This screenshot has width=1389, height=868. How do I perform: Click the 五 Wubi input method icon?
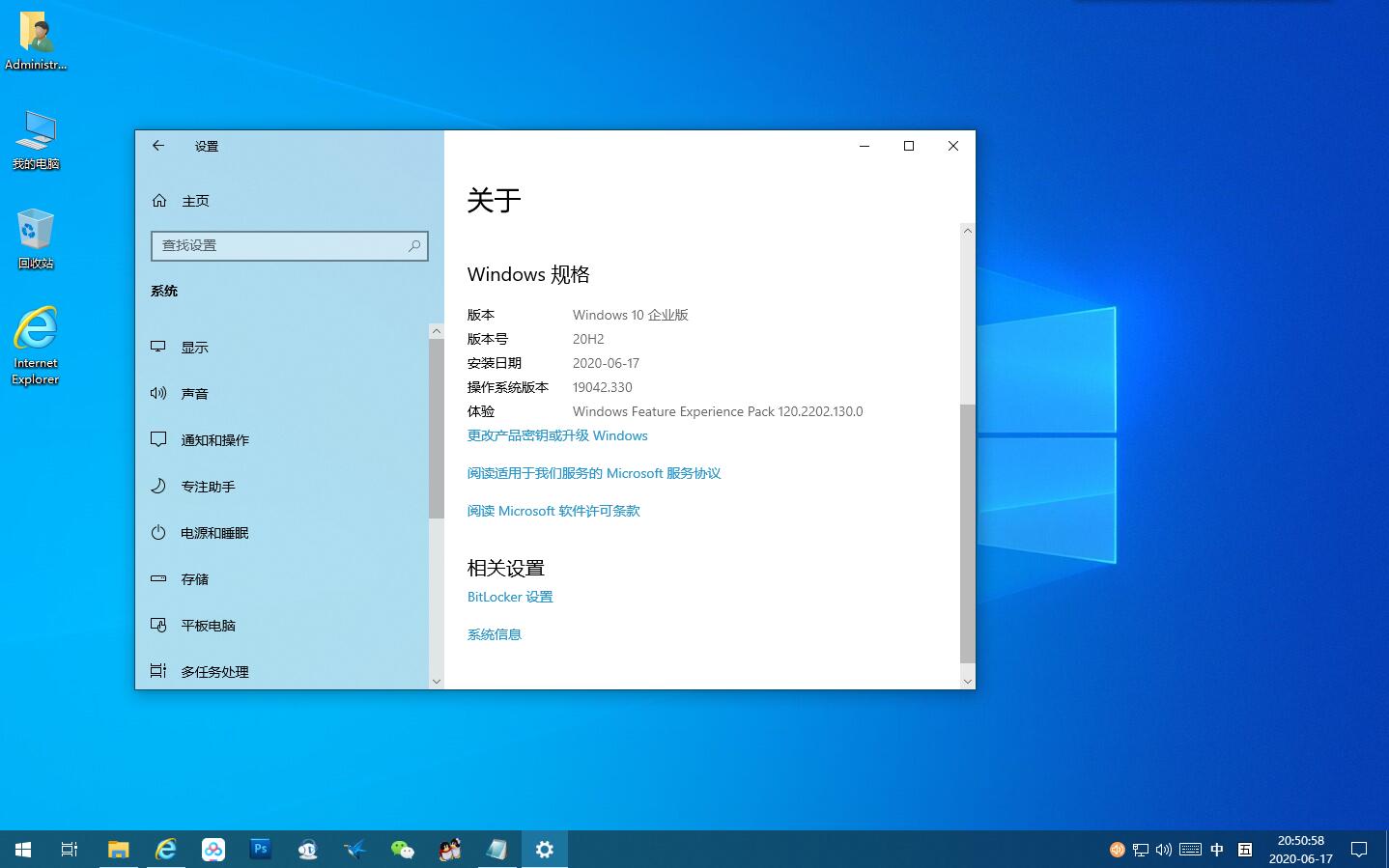1245,850
